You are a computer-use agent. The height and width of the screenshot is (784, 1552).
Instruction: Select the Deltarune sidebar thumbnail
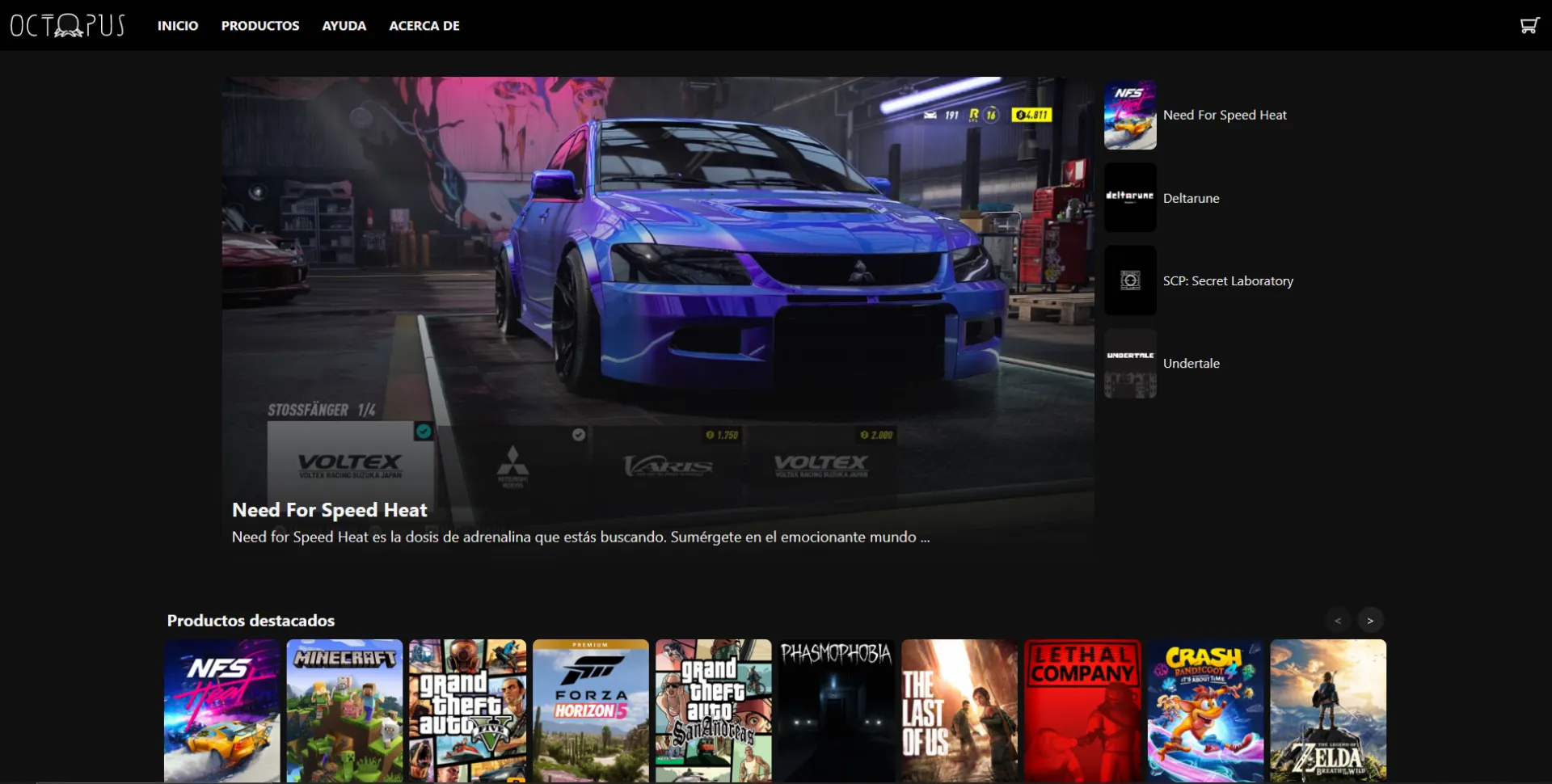(x=1130, y=198)
